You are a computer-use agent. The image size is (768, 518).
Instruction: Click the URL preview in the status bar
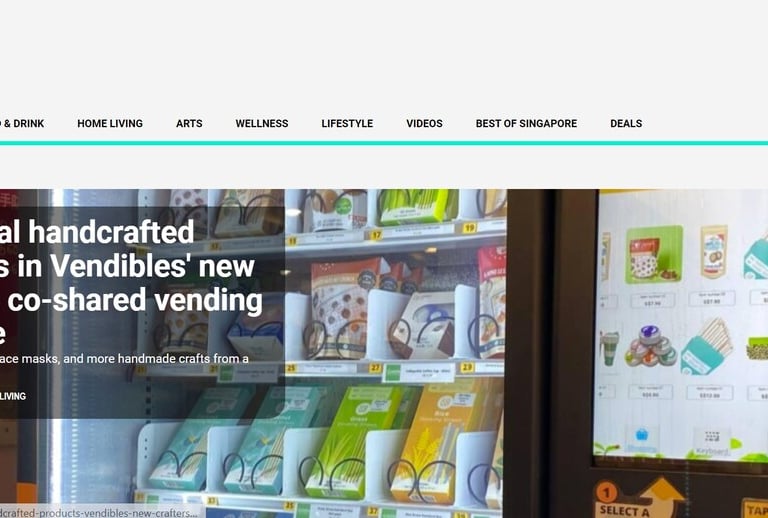click(x=98, y=513)
